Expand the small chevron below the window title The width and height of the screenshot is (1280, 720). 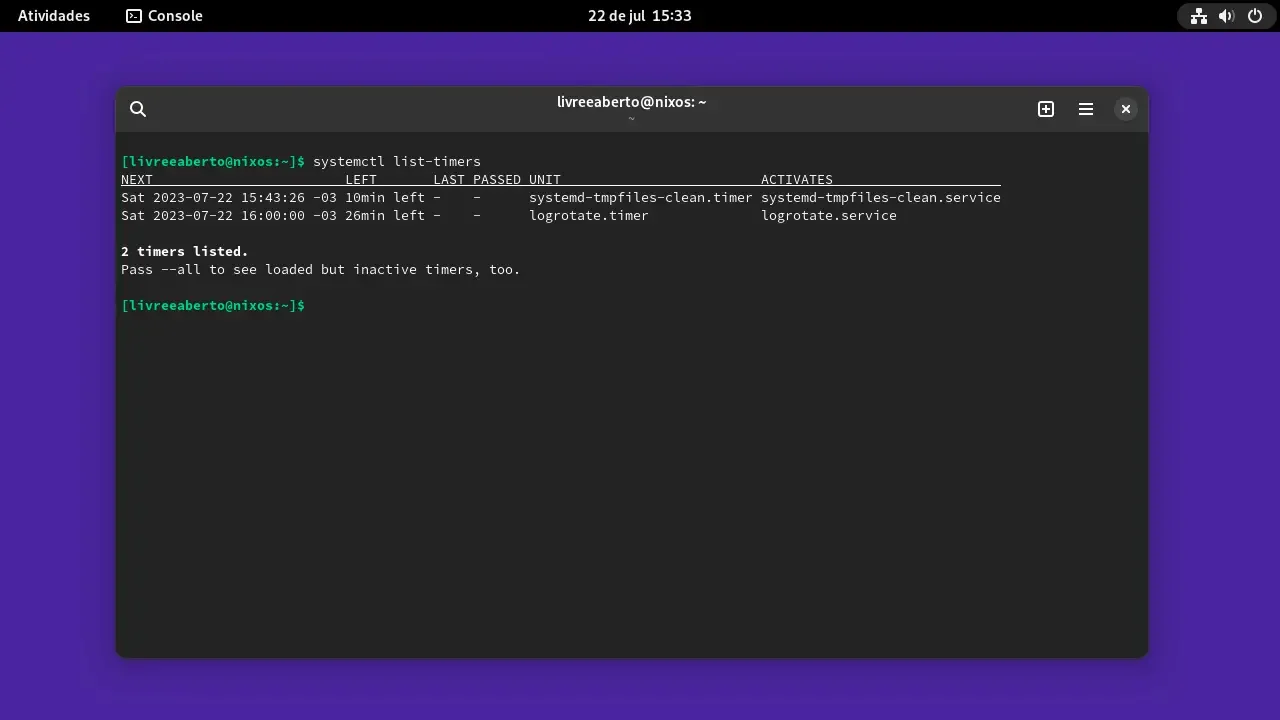(632, 119)
